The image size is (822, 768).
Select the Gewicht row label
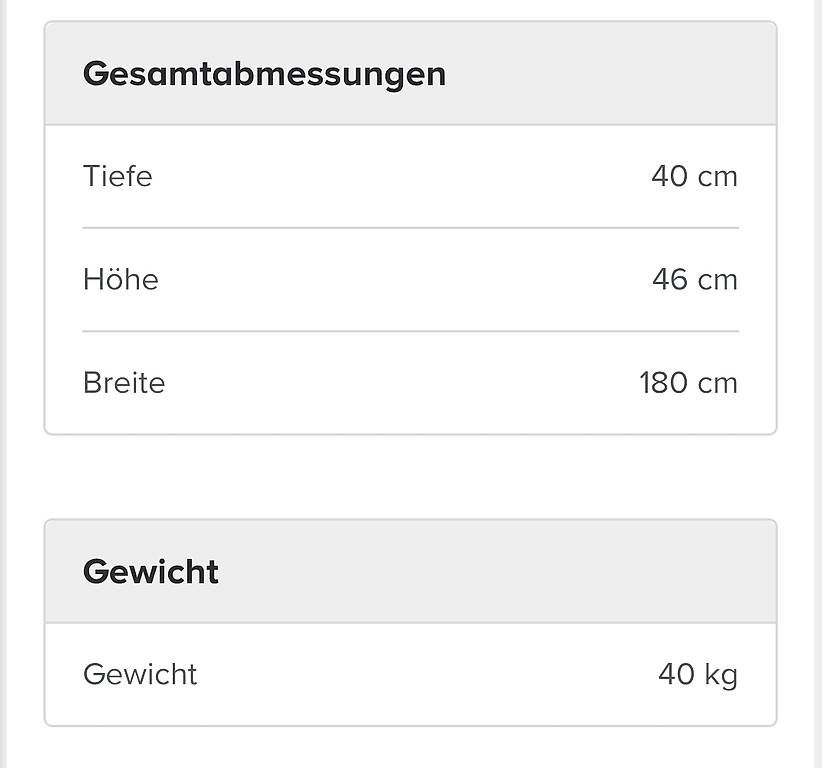pos(140,674)
